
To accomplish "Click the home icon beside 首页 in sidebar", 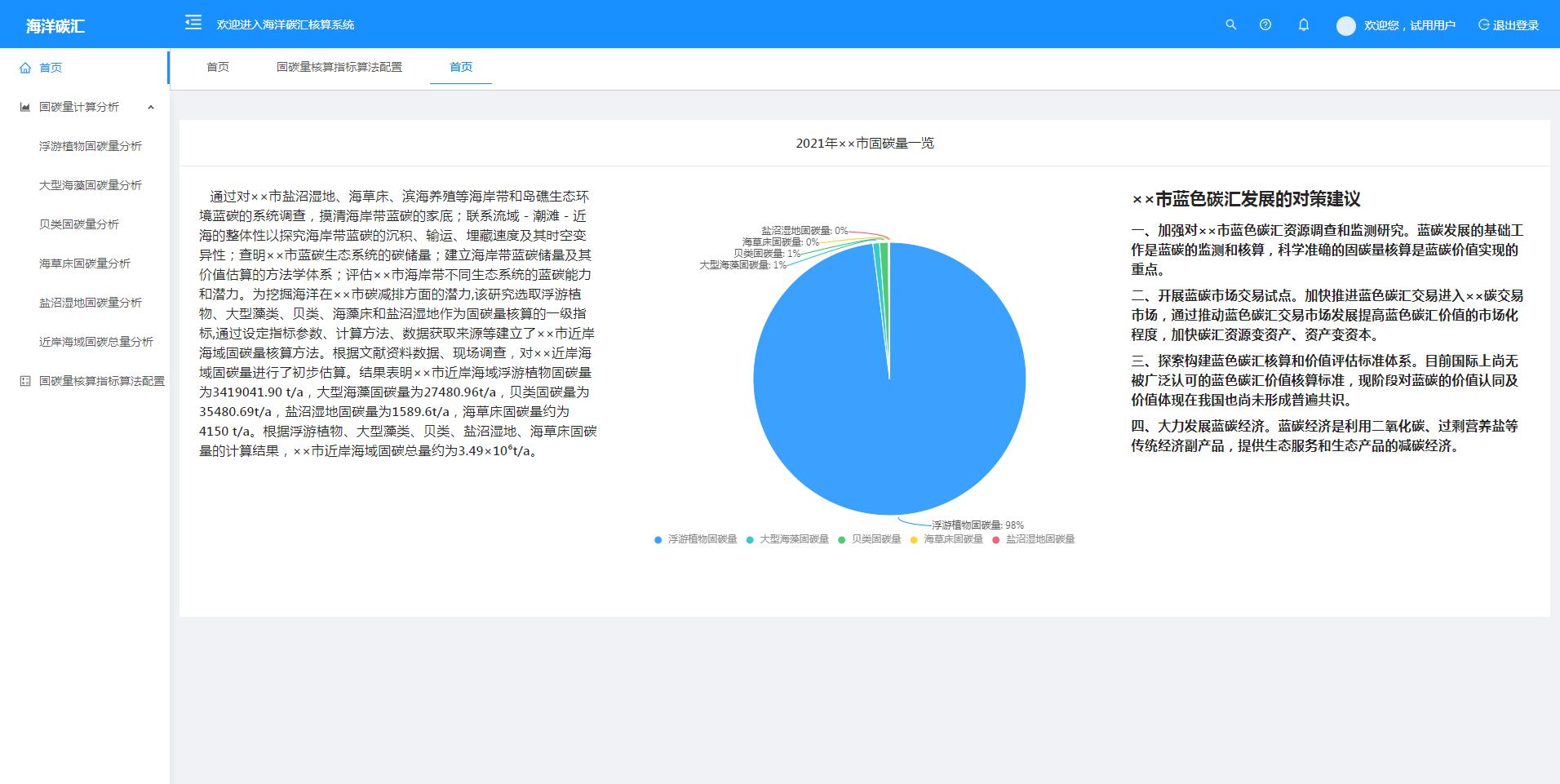I will pos(25,68).
